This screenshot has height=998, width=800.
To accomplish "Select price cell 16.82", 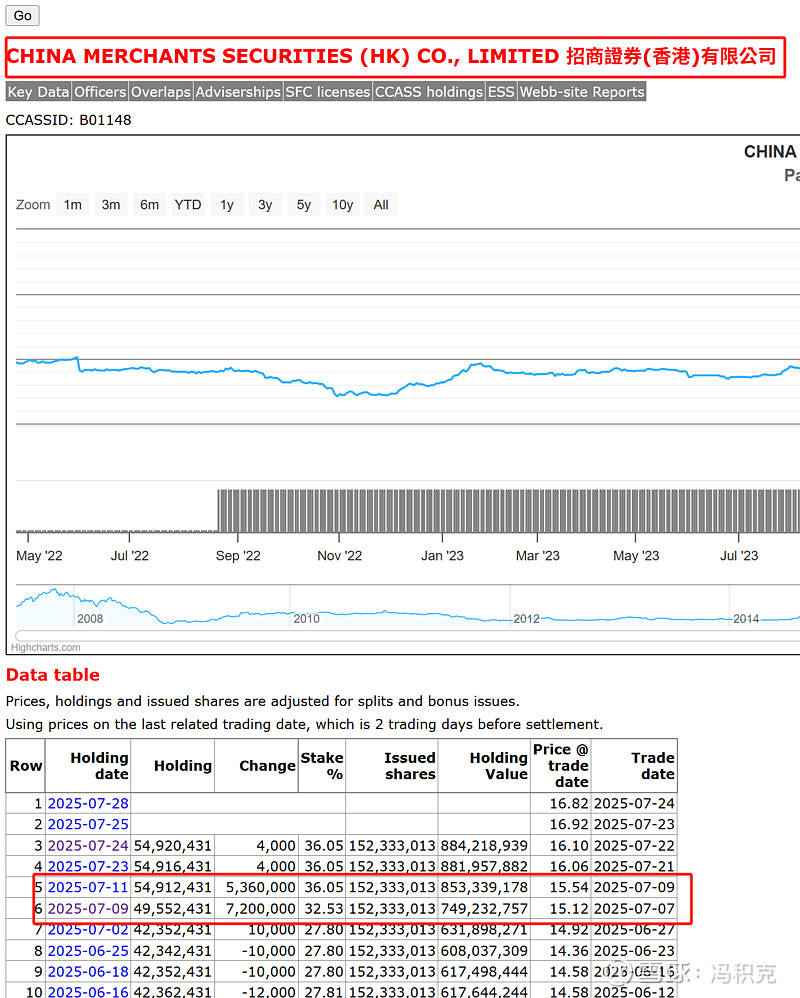I will coord(561,803).
